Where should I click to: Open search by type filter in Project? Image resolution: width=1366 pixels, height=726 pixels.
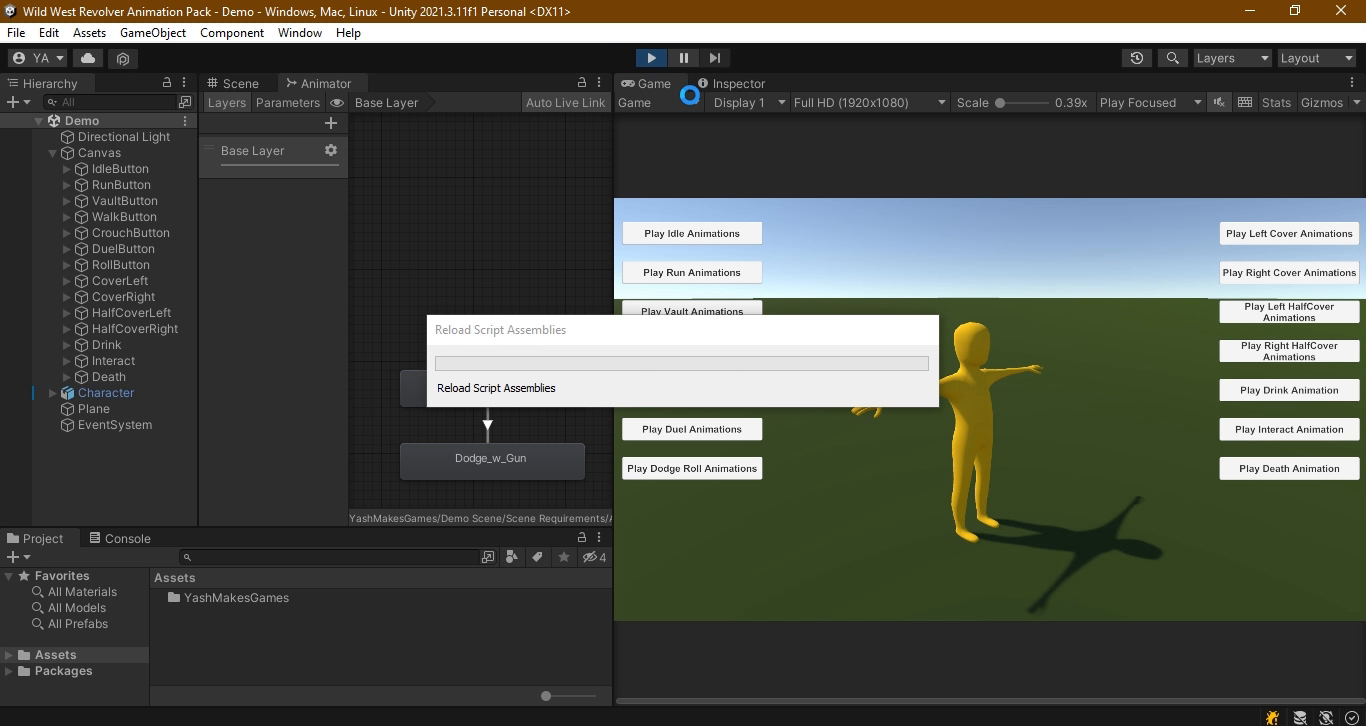coord(512,557)
